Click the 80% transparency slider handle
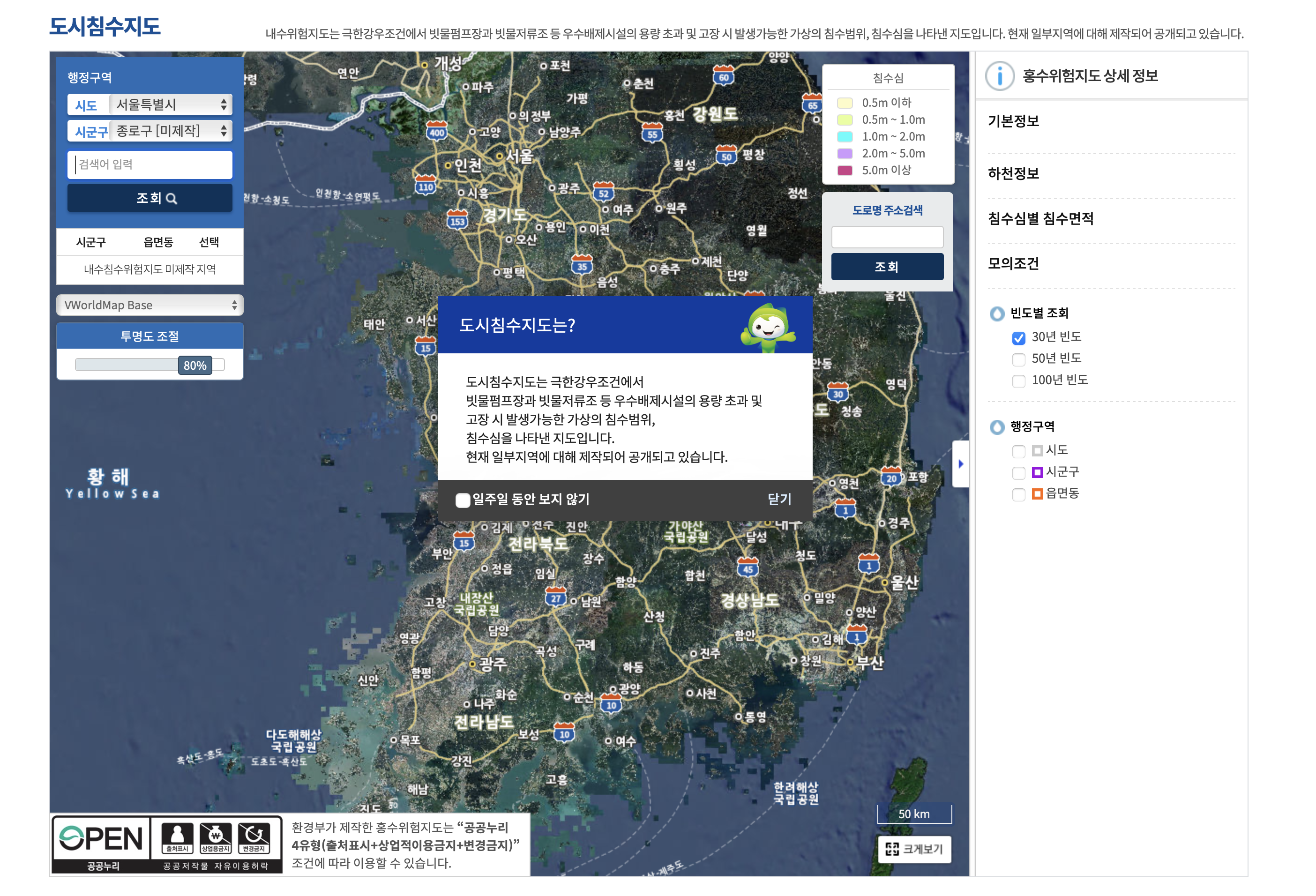The width and height of the screenshot is (1316, 896). [x=195, y=366]
